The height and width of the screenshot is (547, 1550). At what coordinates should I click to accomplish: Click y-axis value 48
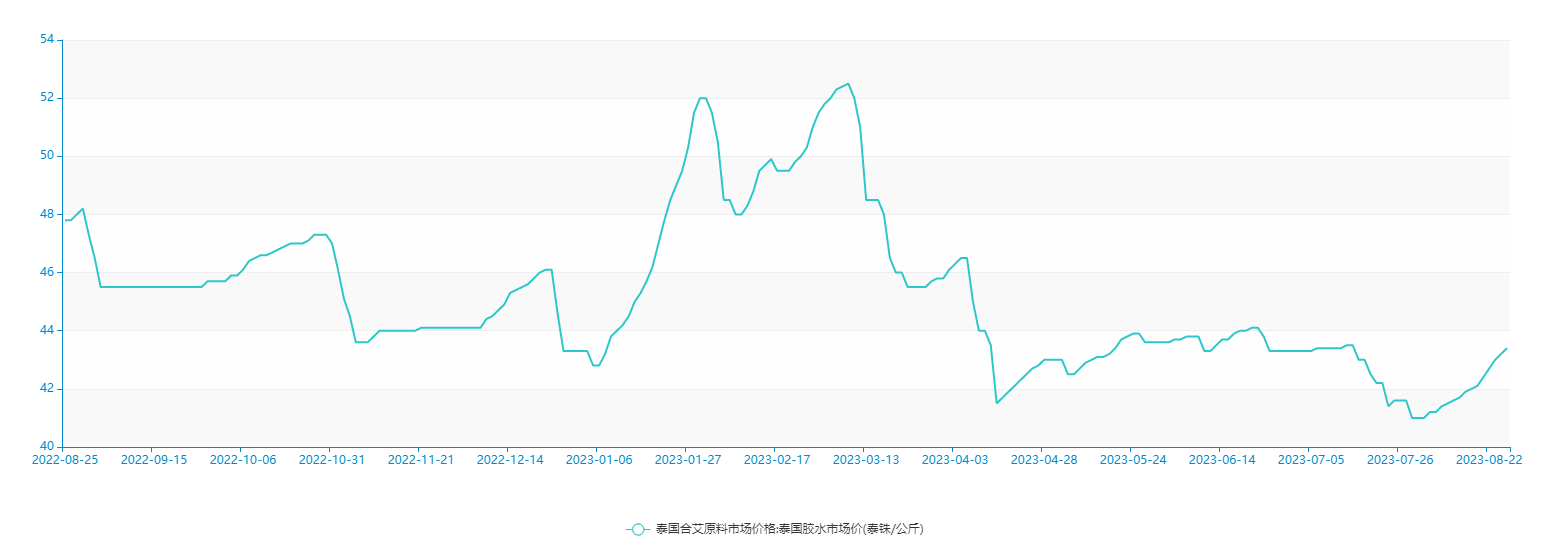click(47, 214)
